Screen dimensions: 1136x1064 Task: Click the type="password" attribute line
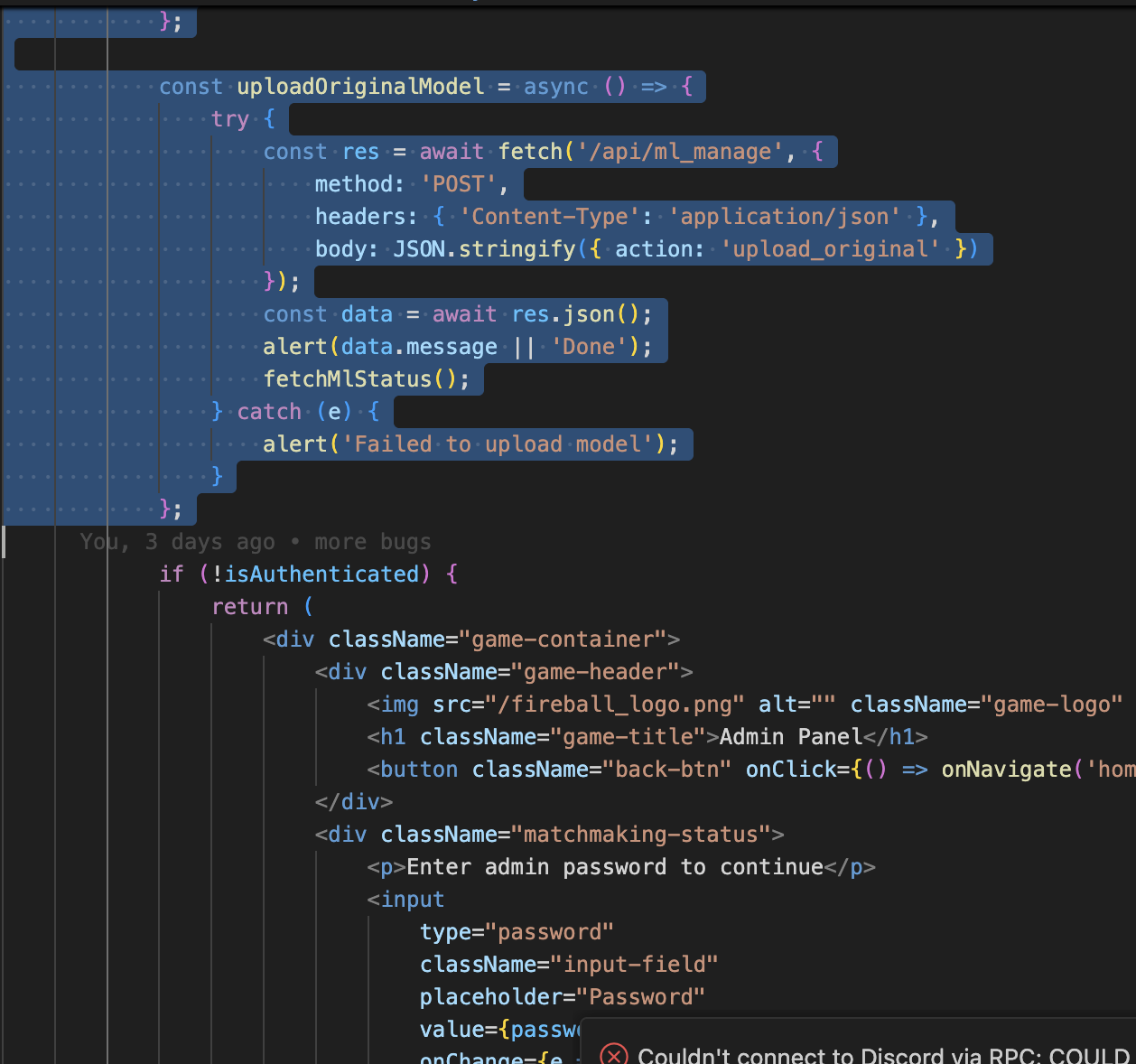coord(517,932)
